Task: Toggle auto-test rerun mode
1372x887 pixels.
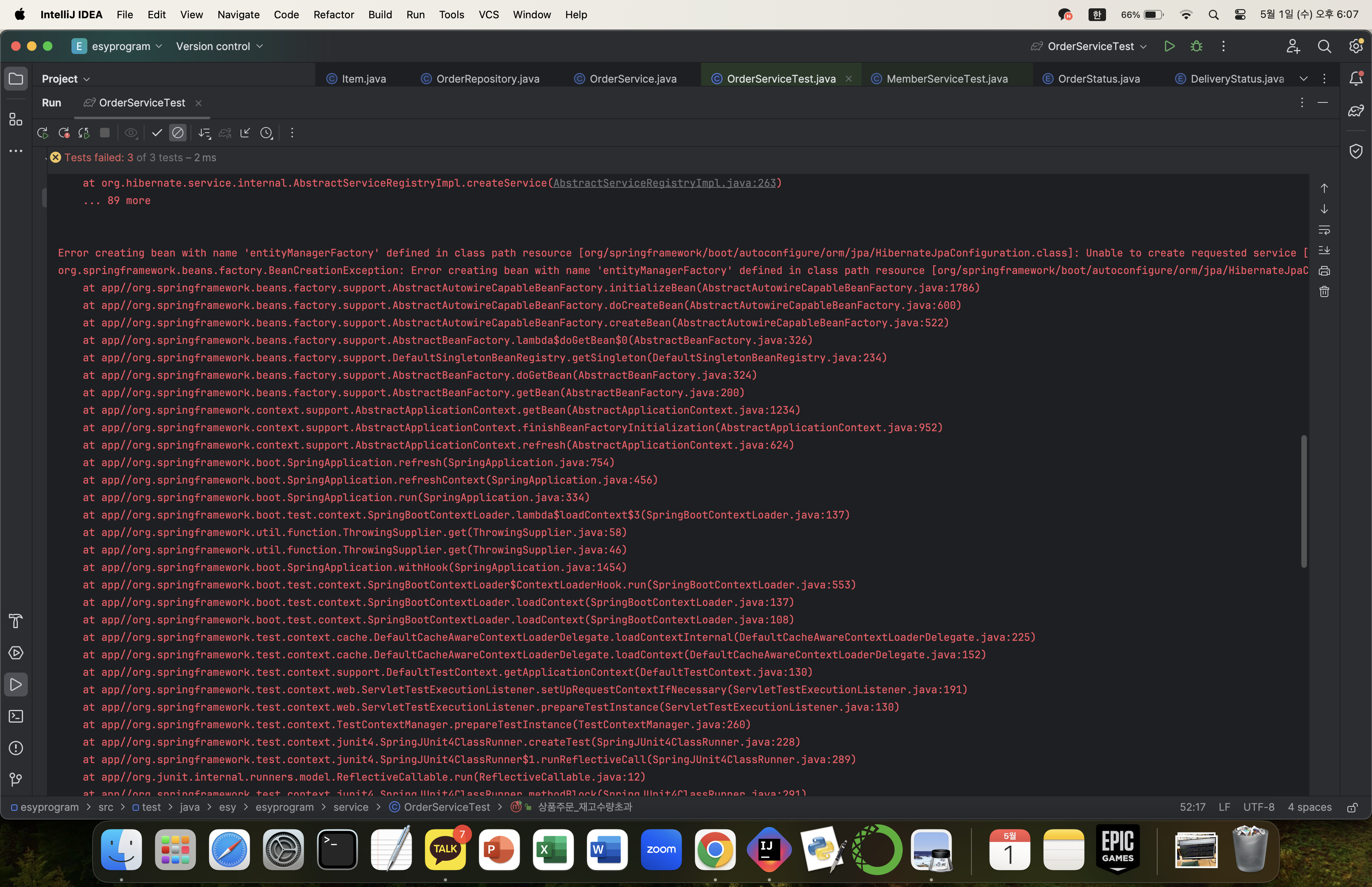Action: (84, 133)
